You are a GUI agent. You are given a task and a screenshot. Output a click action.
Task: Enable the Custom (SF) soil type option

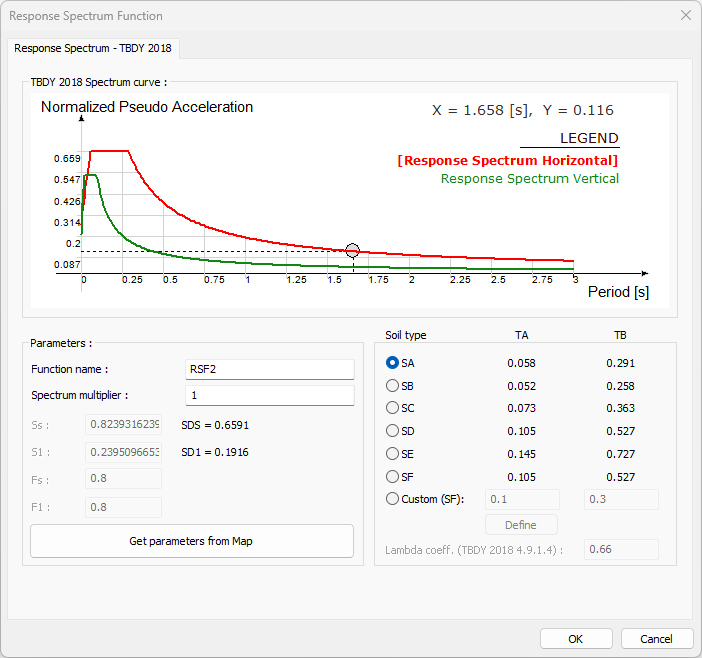pos(393,499)
